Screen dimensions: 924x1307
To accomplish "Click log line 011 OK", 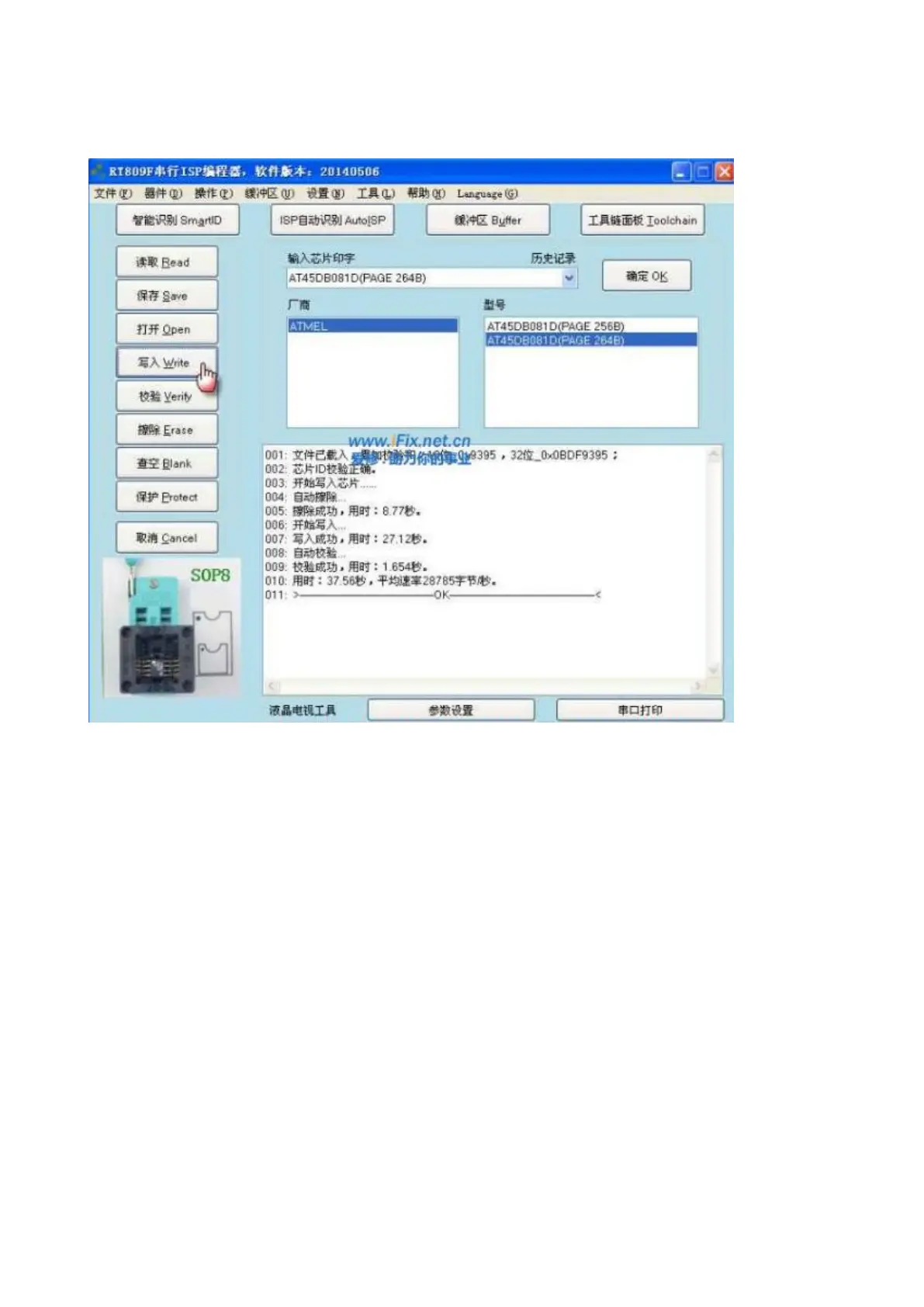I will pos(433,595).
